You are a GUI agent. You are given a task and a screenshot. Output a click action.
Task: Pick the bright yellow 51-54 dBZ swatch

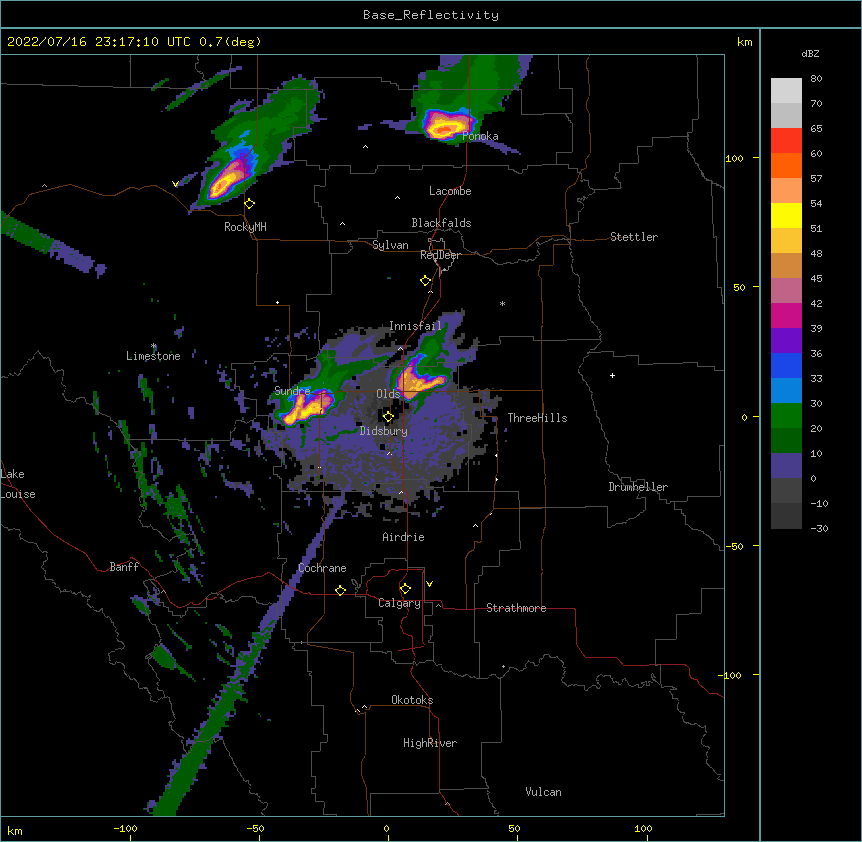[786, 215]
